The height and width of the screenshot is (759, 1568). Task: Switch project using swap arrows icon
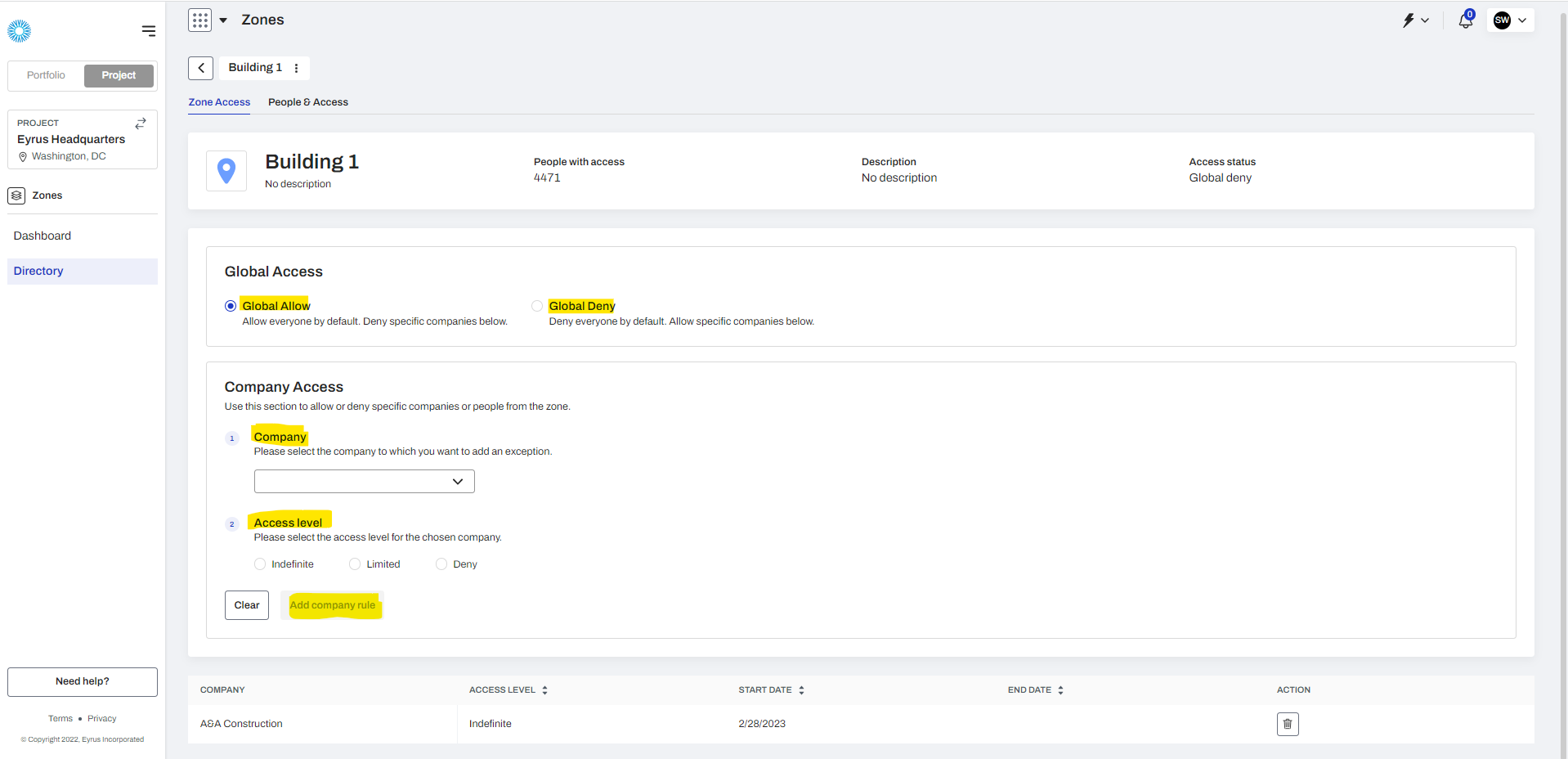point(141,123)
